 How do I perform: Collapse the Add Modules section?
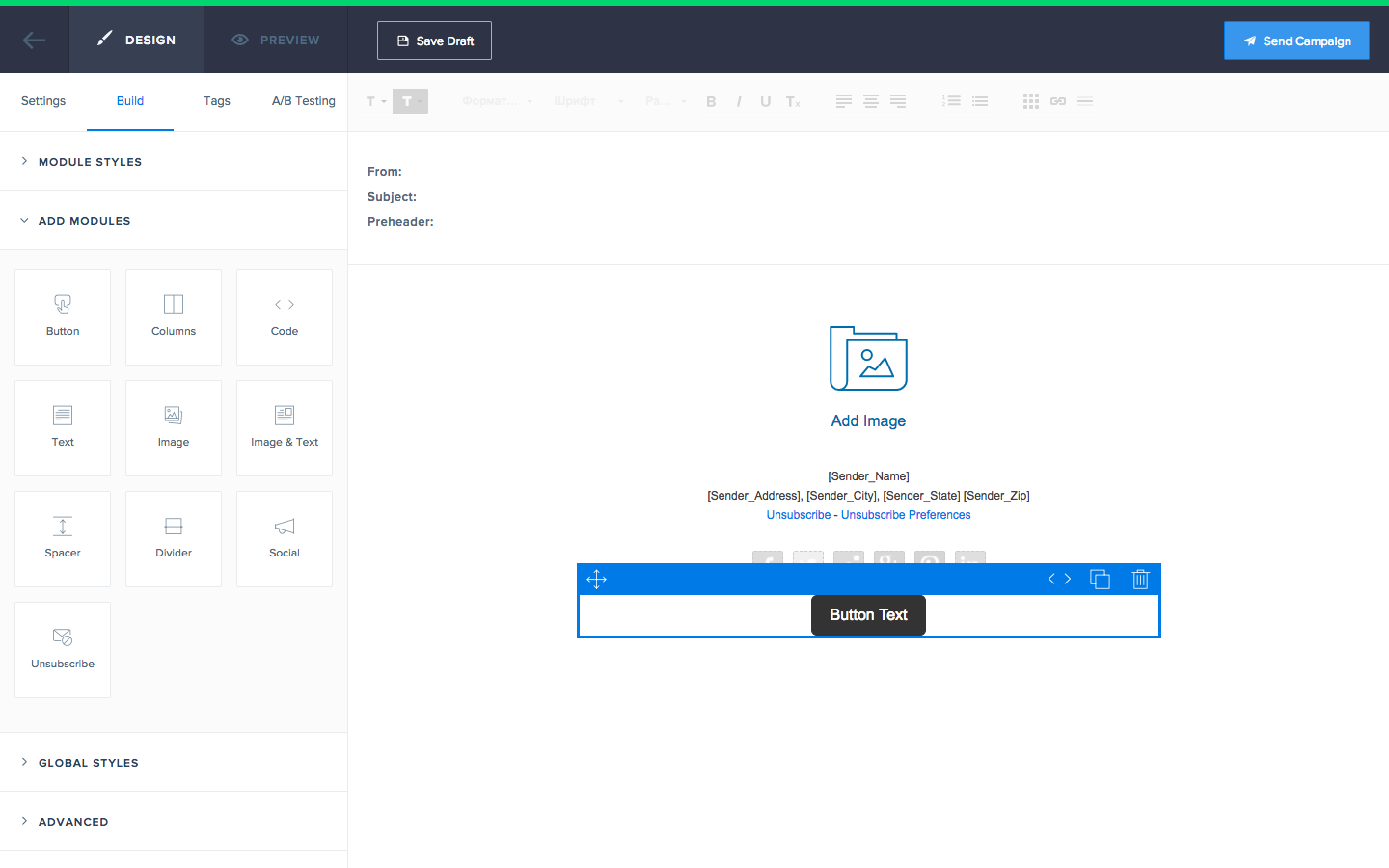click(x=85, y=220)
